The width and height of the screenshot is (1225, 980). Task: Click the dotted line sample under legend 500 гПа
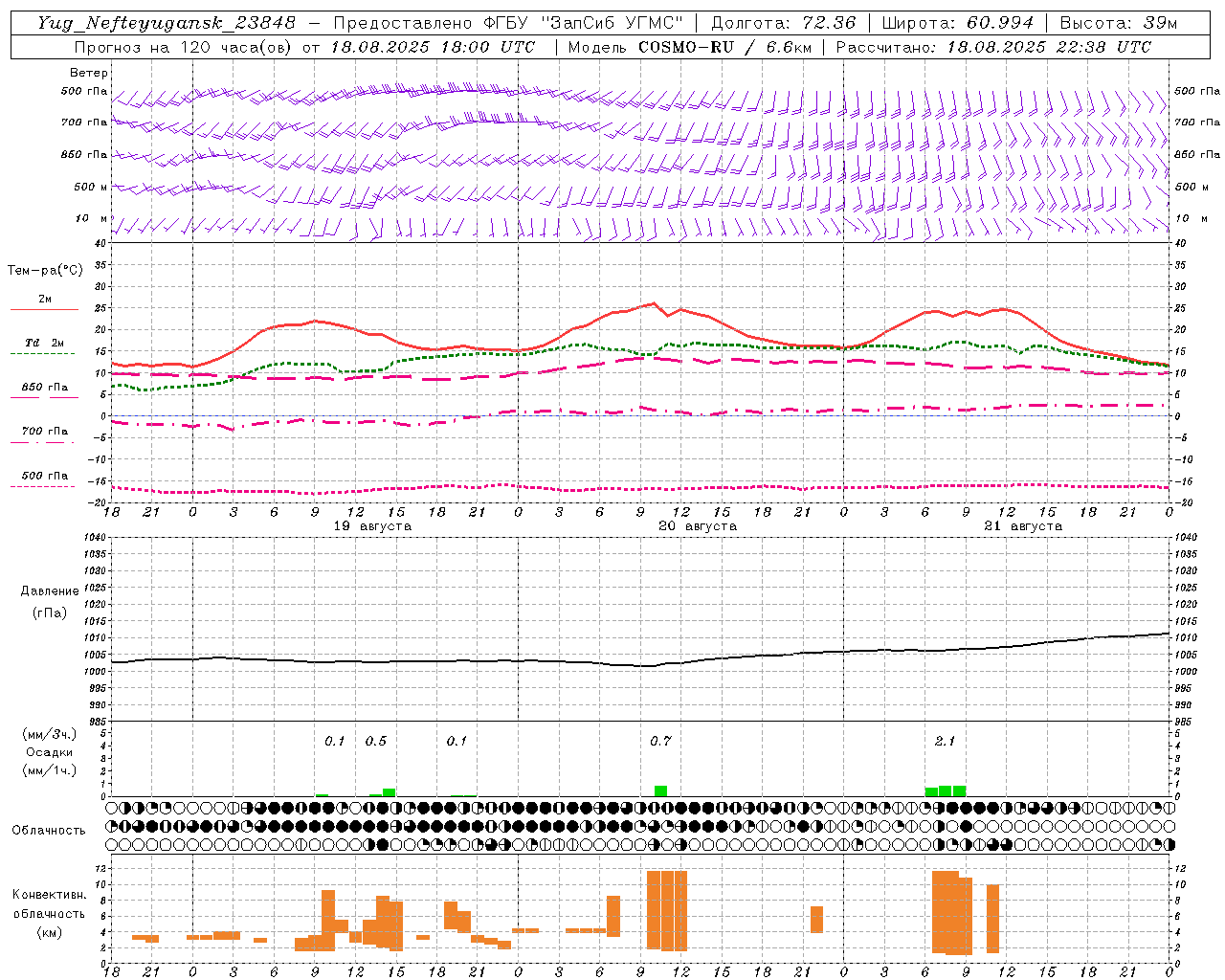click(x=43, y=486)
